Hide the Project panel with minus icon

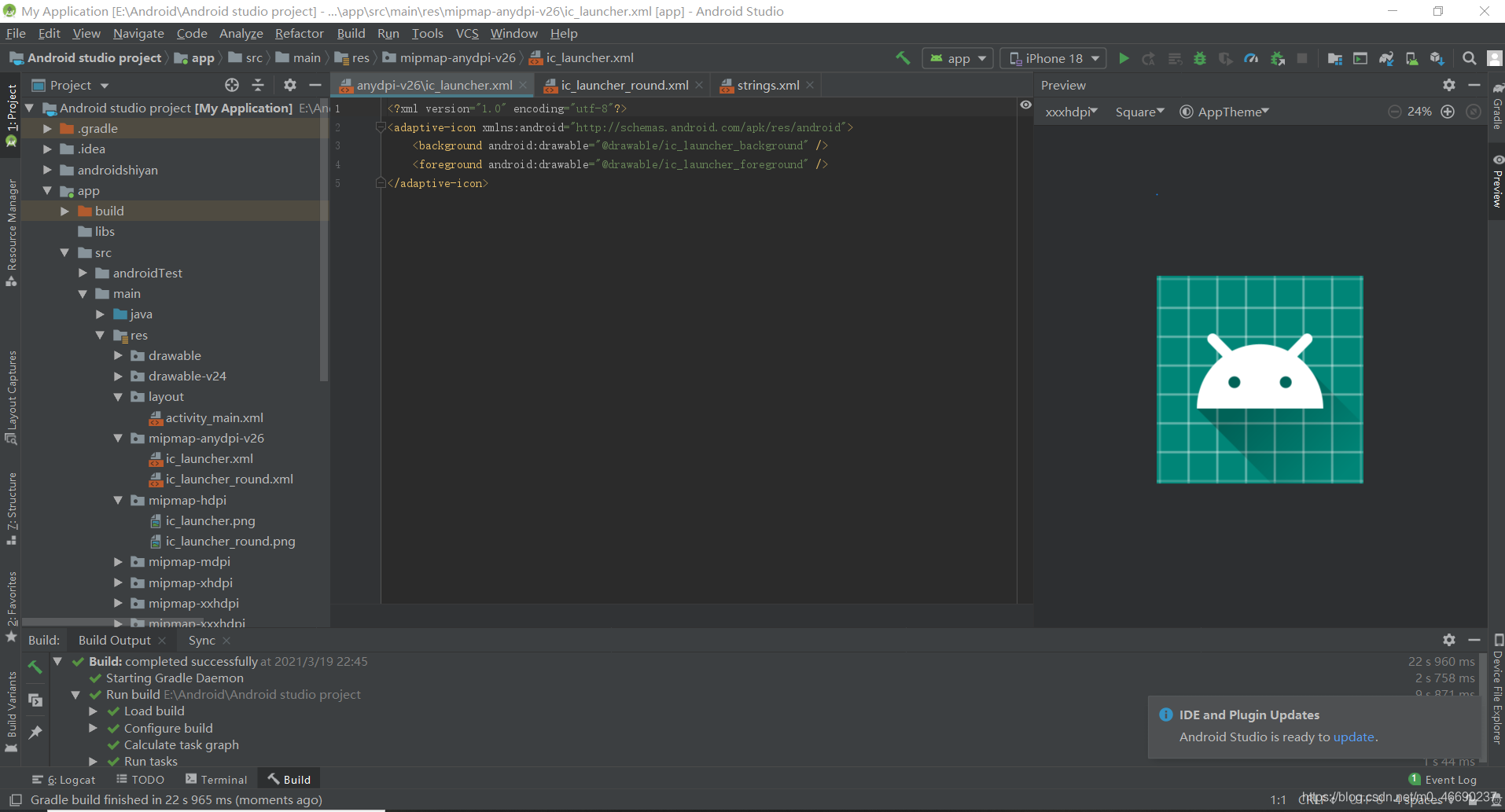315,85
